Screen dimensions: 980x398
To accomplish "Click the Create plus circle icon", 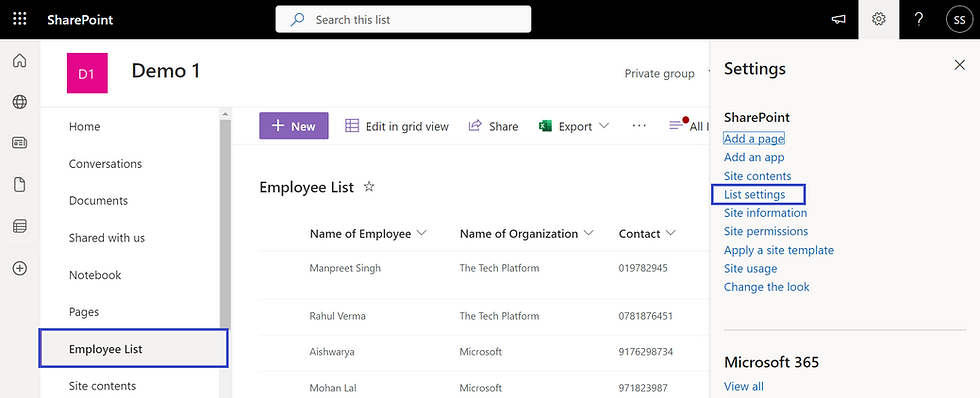I will click(x=20, y=269).
